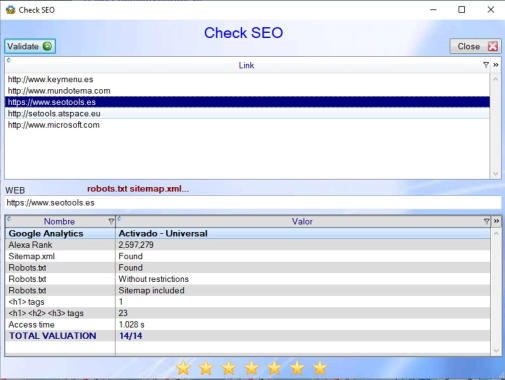Image resolution: width=505 pixels, height=380 pixels.
Task: Click the Validate button
Action: click(30, 46)
